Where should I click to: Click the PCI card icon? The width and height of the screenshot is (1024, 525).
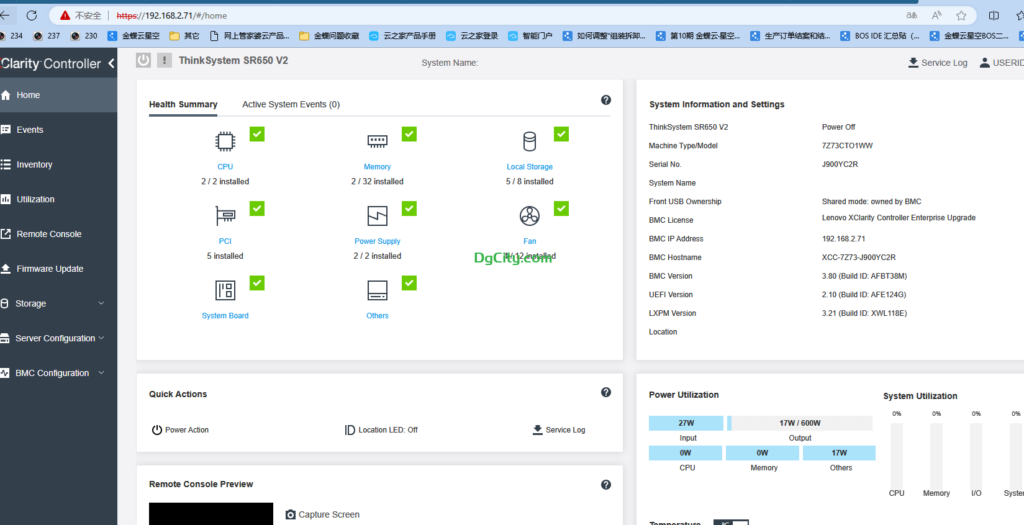coord(225,215)
